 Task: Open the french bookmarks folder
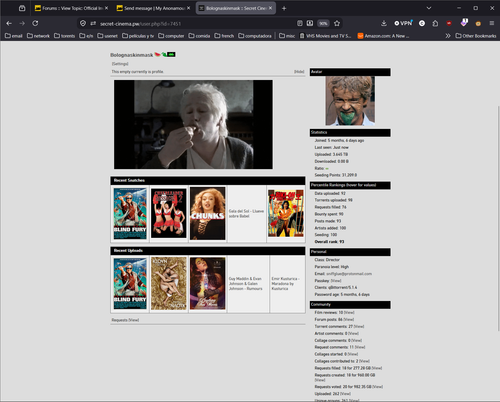(224, 36)
